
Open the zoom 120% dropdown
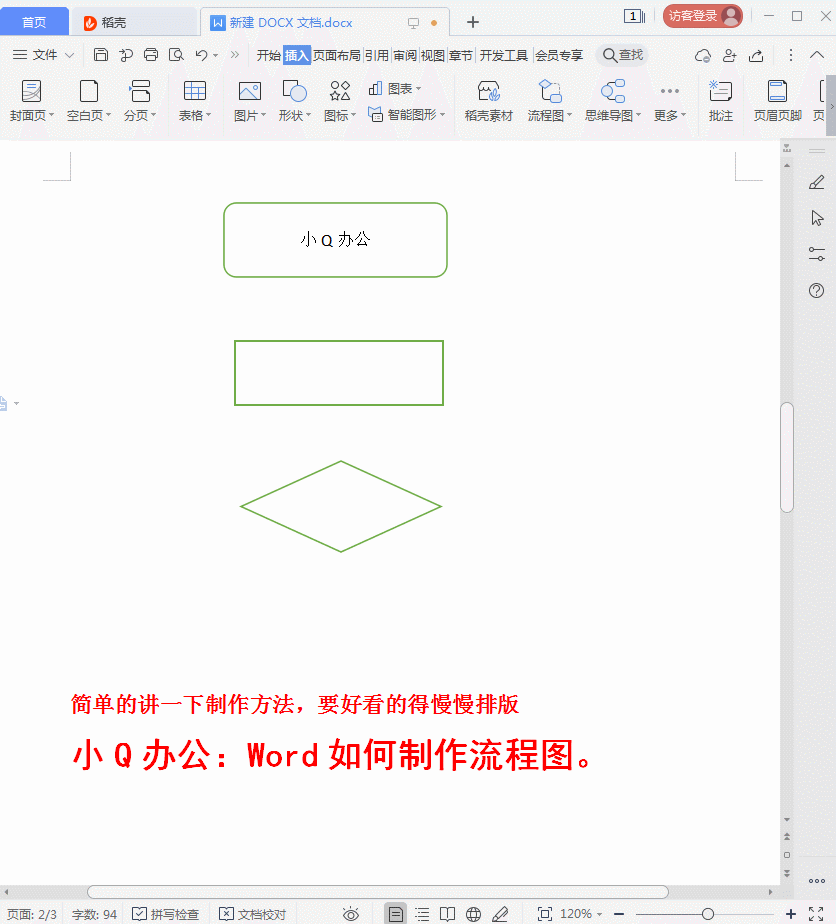(x=581, y=914)
